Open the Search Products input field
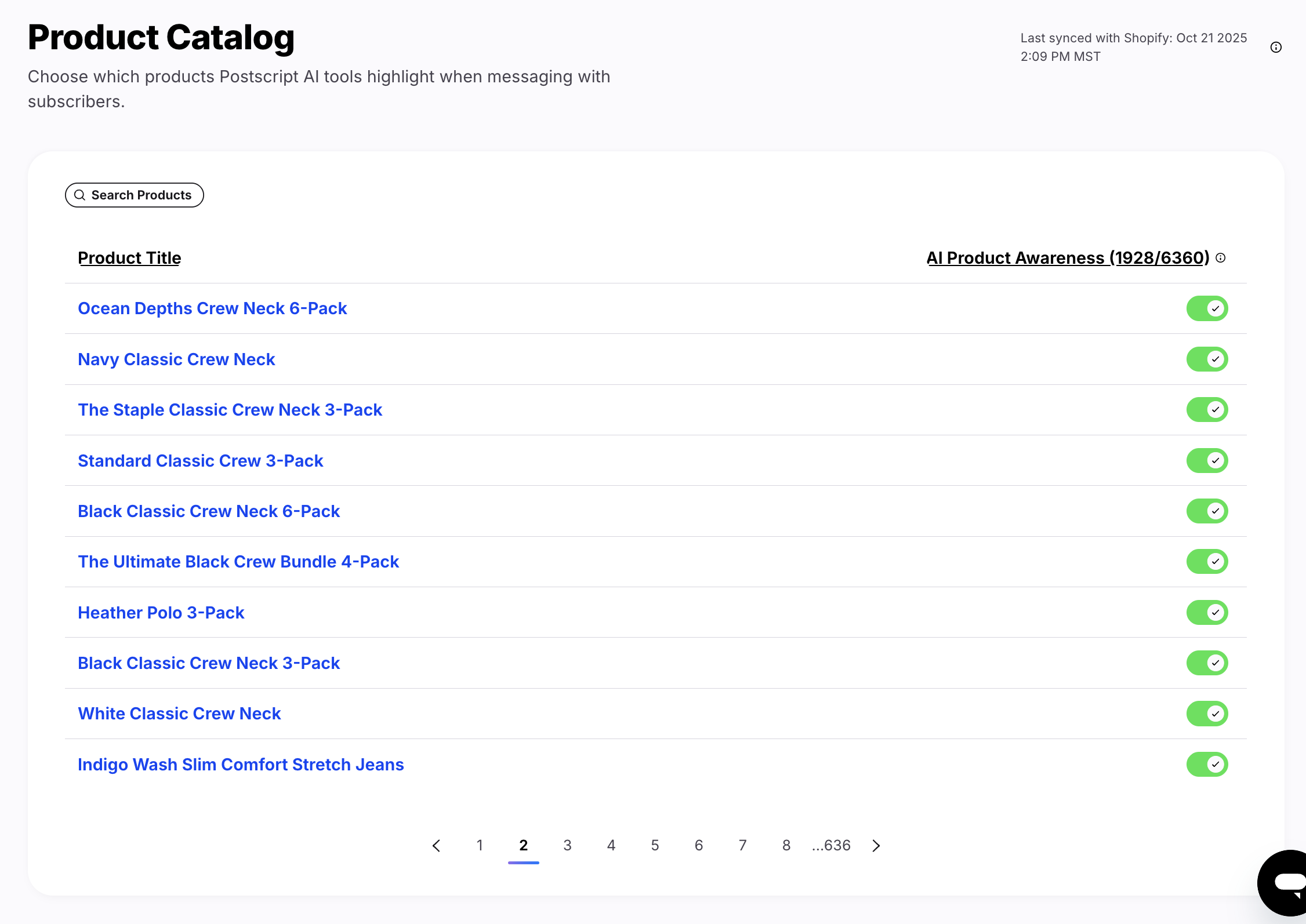 [134, 195]
